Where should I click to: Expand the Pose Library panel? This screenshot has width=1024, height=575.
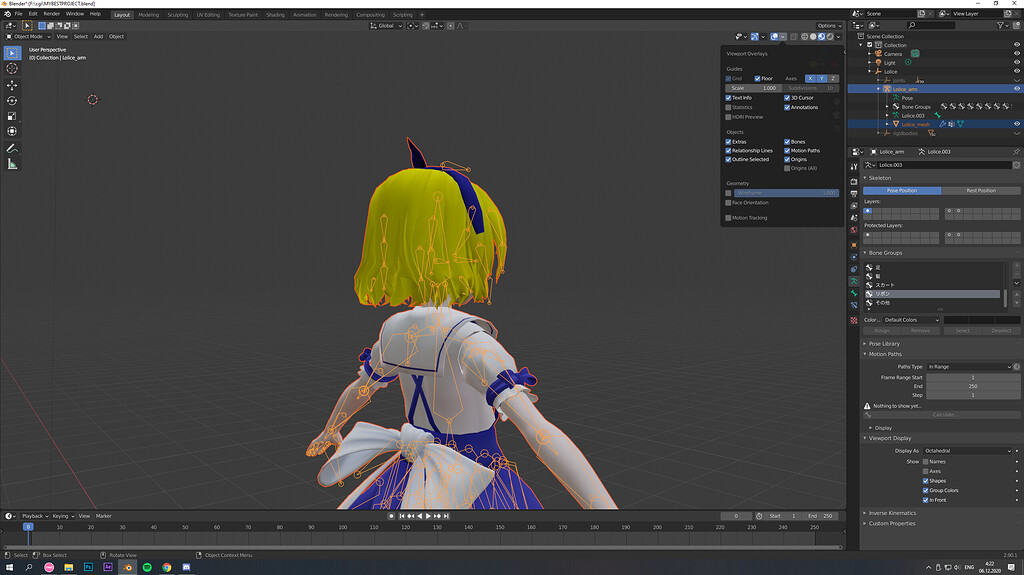884,344
